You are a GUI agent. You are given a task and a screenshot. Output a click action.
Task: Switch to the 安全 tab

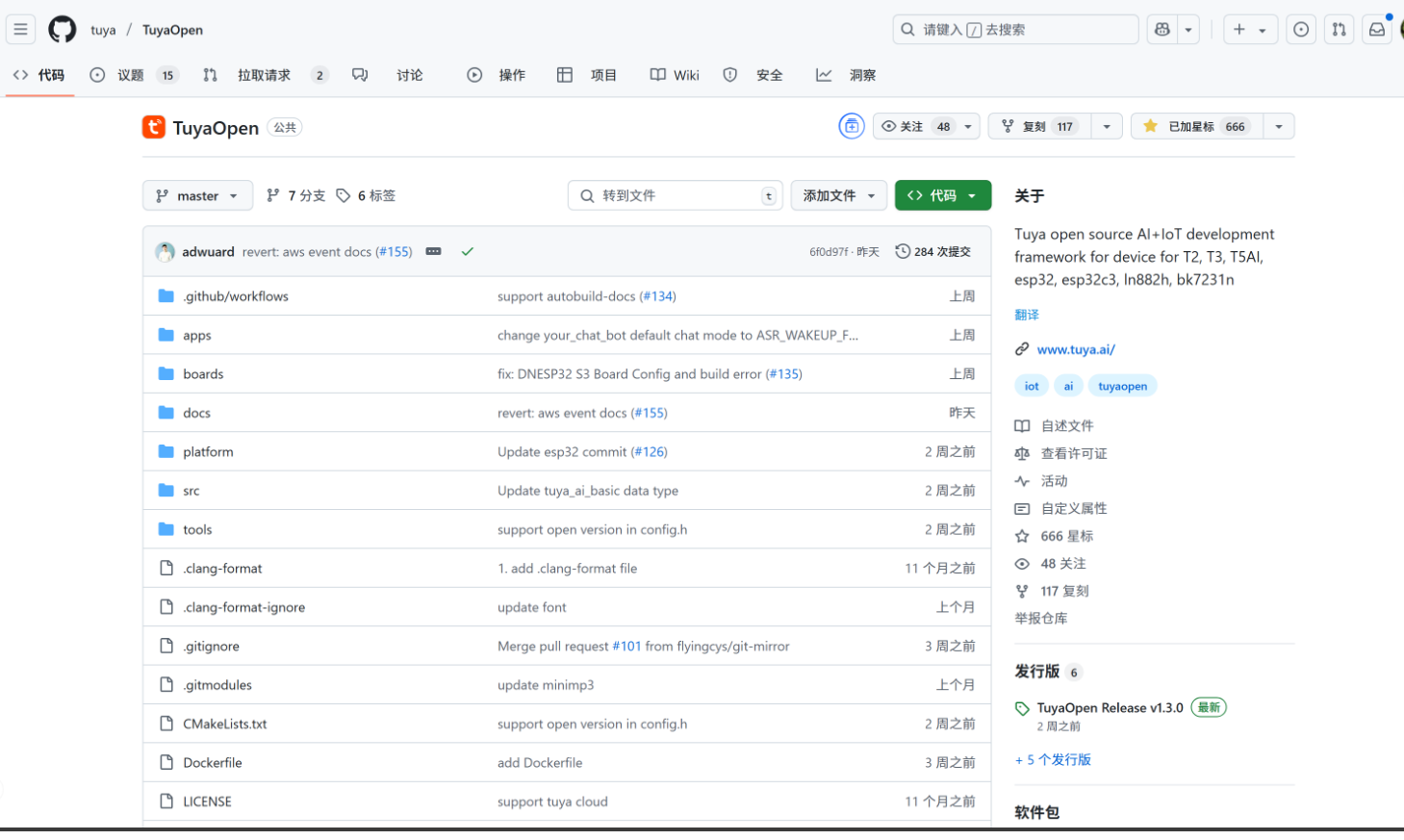(753, 75)
